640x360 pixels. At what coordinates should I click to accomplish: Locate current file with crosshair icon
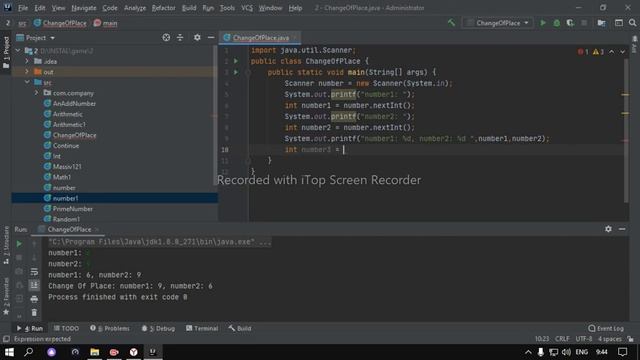[166, 38]
